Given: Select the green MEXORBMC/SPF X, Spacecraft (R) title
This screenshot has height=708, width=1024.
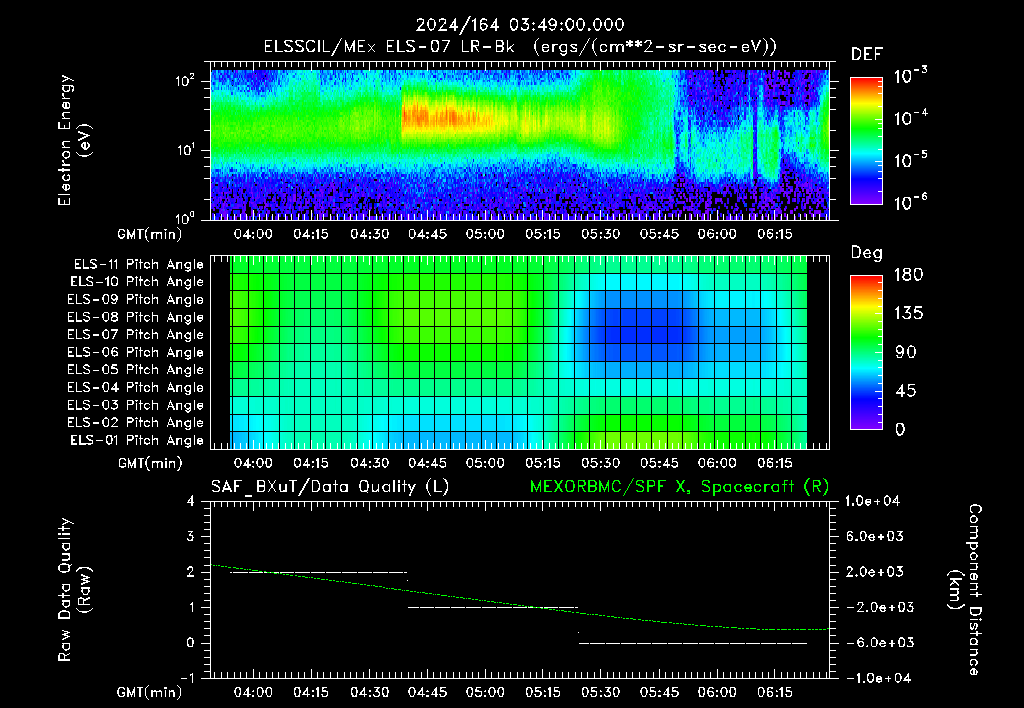Looking at the screenshot, I should (x=679, y=487).
